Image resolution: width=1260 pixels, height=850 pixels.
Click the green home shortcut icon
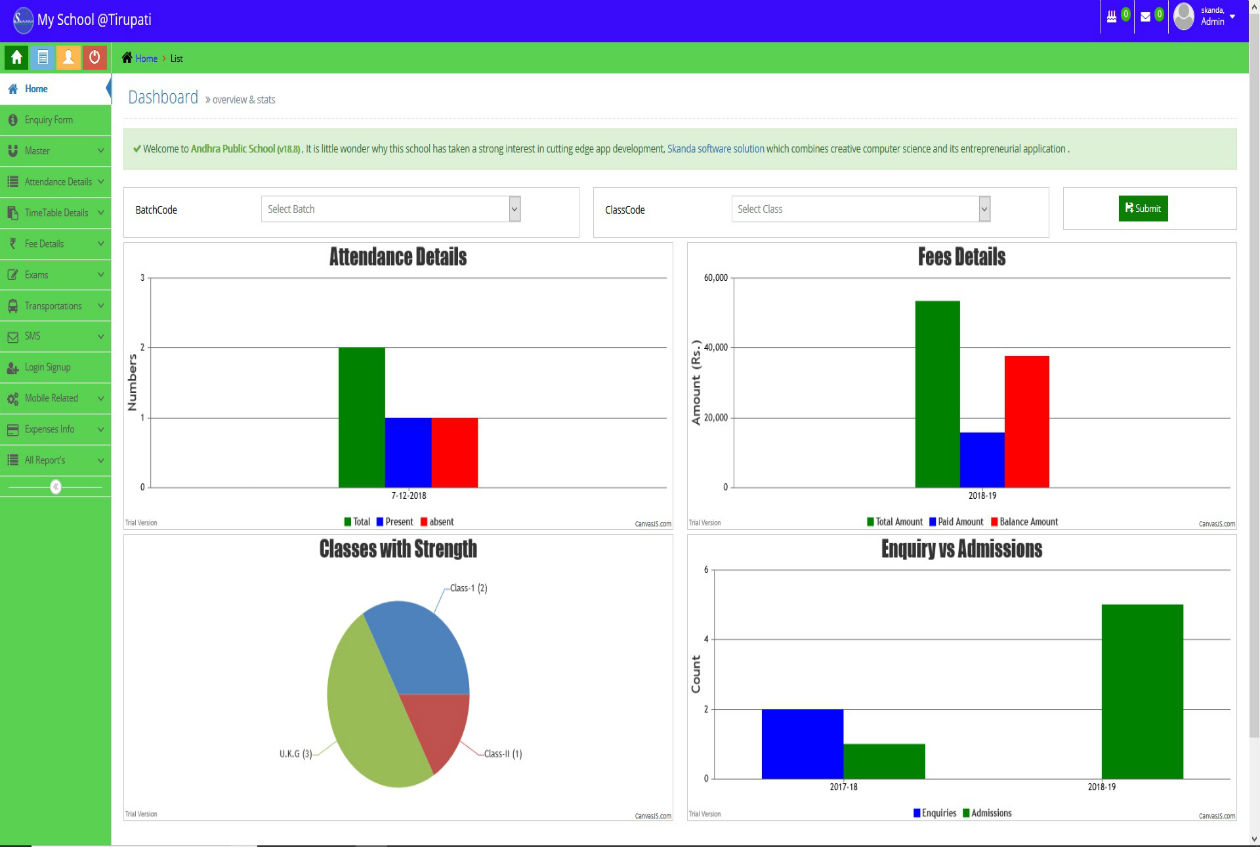(17, 58)
